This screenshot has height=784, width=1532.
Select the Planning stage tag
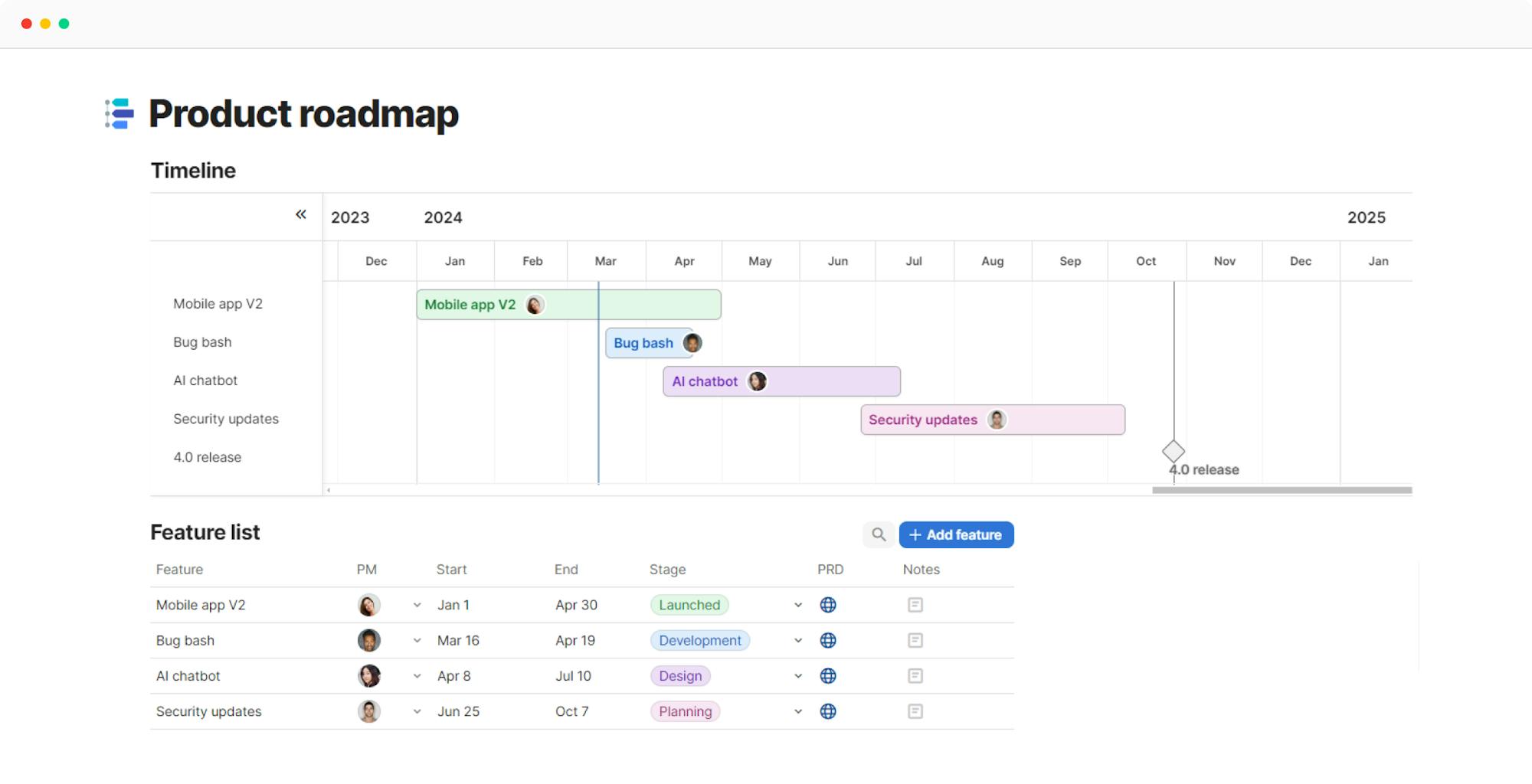point(686,711)
